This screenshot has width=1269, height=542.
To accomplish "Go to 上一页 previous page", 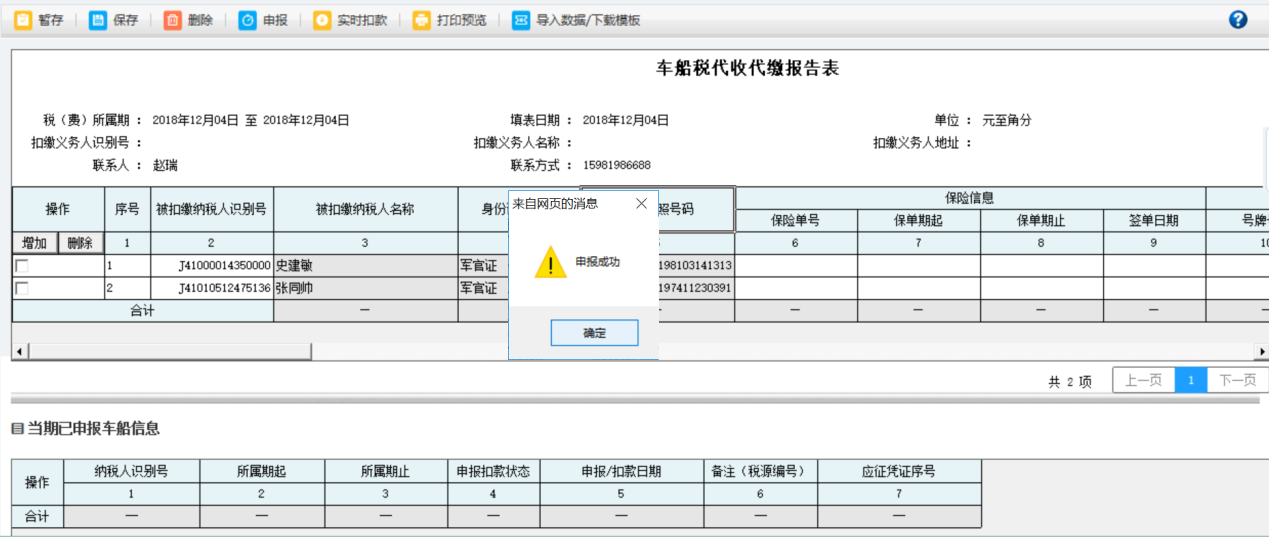I will click(1142, 380).
